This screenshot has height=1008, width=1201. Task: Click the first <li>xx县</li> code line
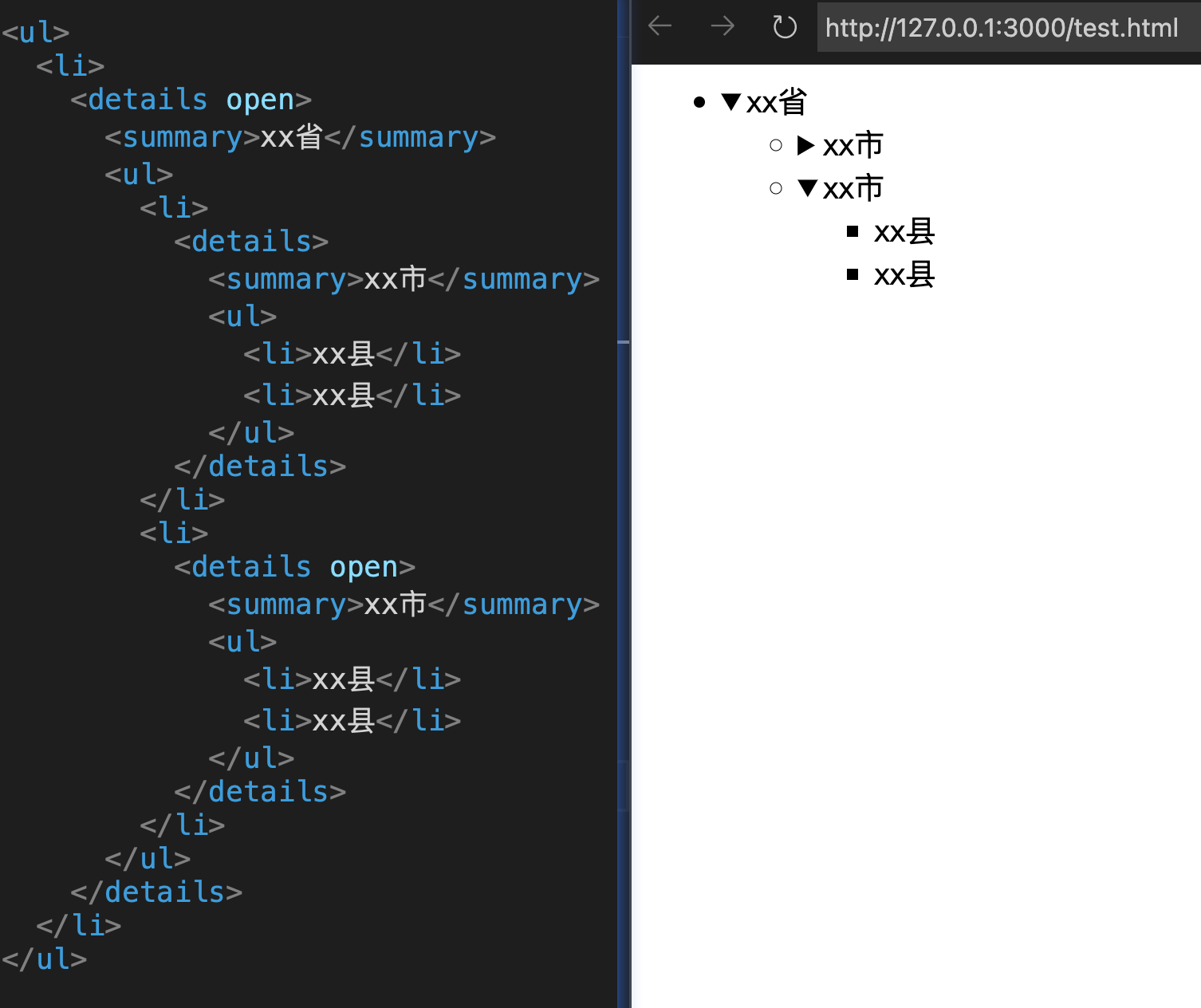coord(352,353)
